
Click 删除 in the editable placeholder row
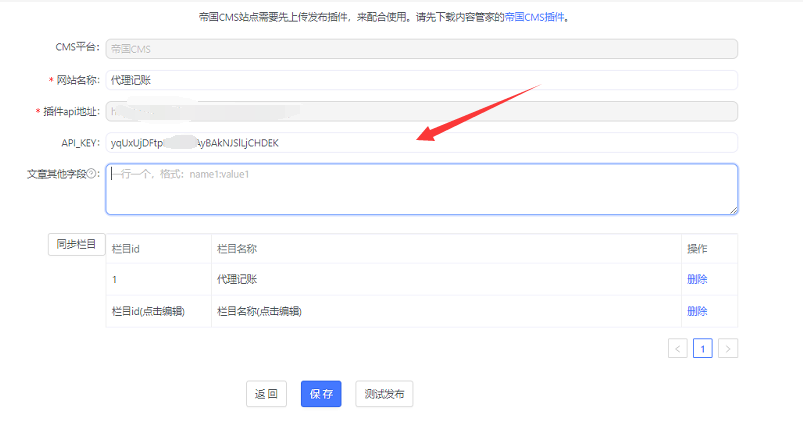pyautogui.click(x=697, y=311)
